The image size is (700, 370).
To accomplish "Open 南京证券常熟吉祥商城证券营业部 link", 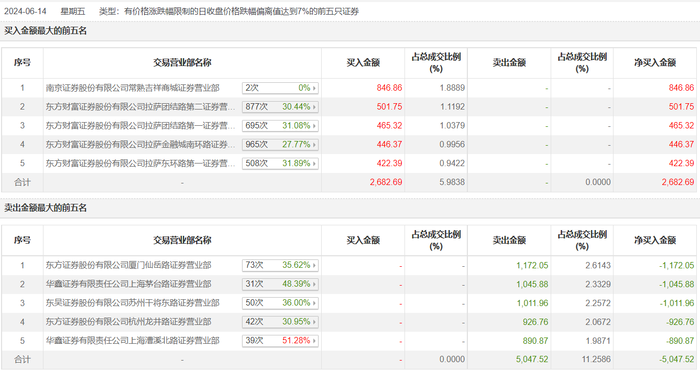I will pos(133,88).
